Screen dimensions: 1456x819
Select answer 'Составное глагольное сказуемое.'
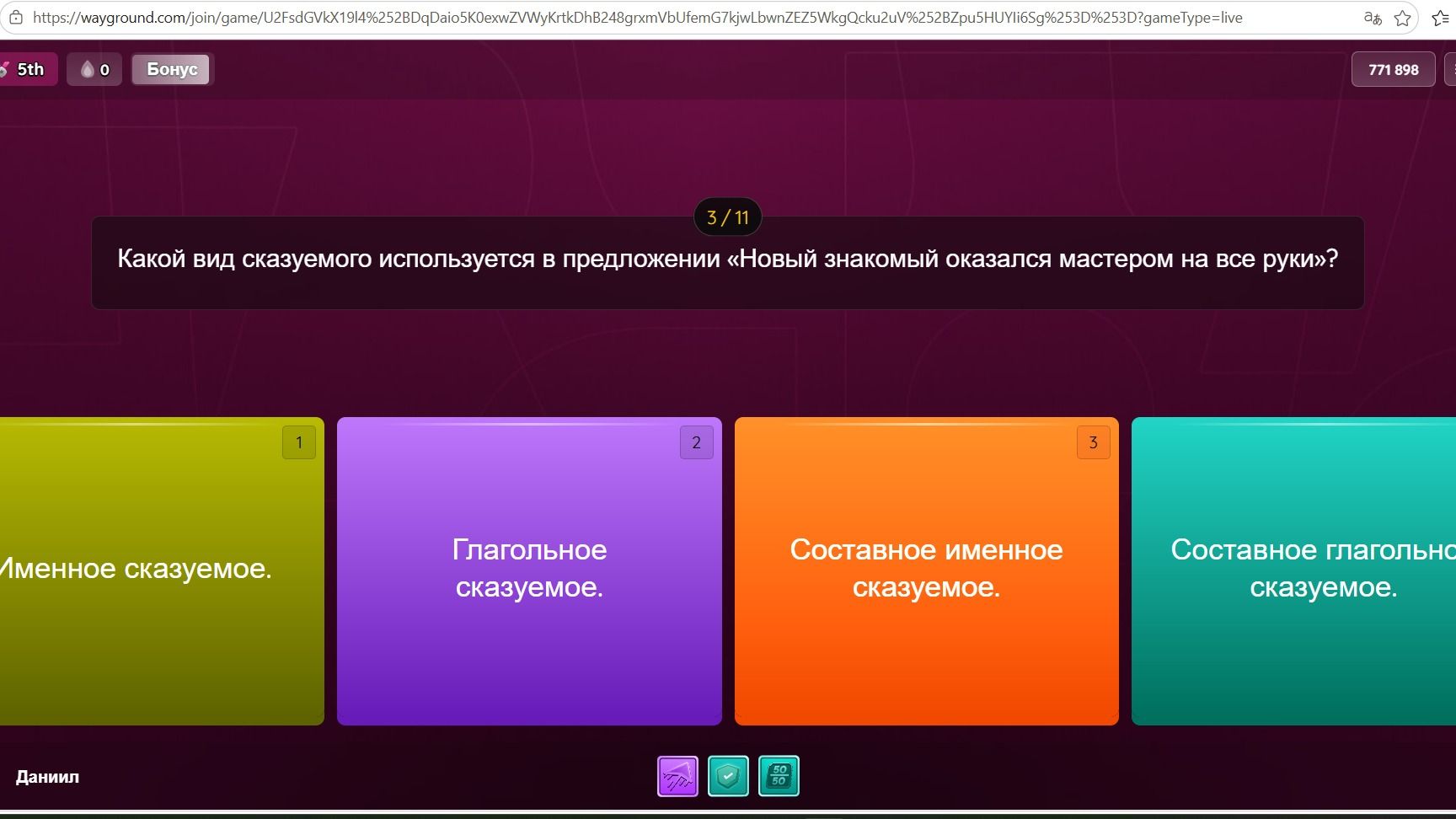[1294, 571]
